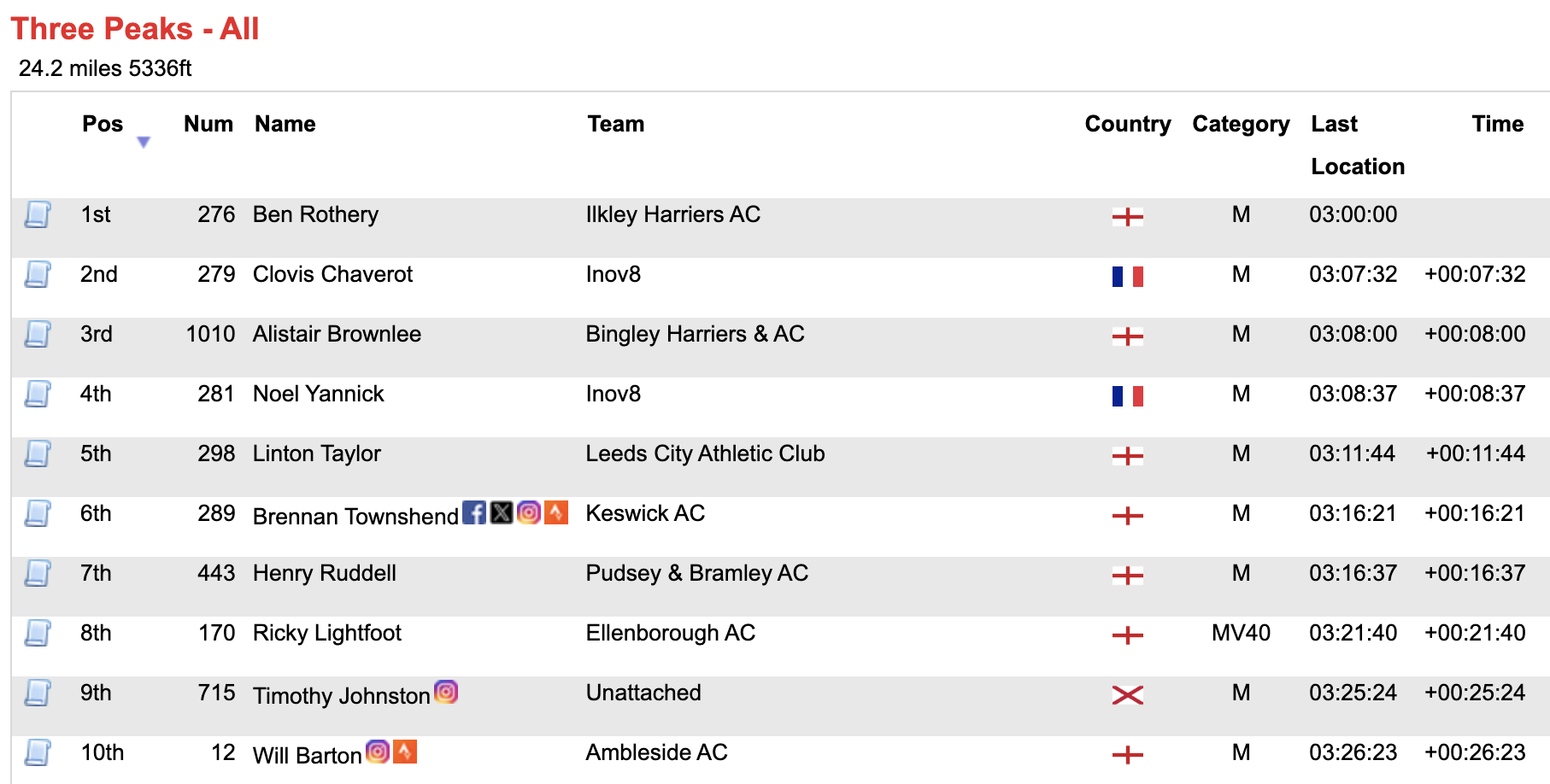The height and width of the screenshot is (784, 1550).
Task: Click Brennan Townshend's Facebook icon
Action: point(474,512)
